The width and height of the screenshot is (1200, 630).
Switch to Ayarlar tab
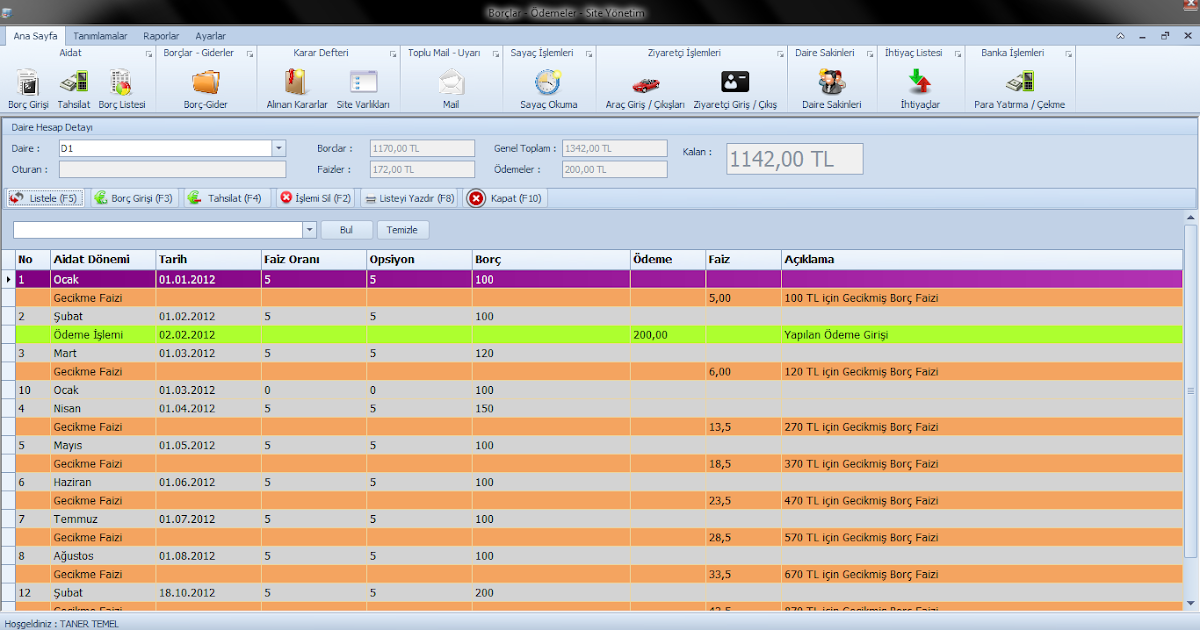point(210,35)
